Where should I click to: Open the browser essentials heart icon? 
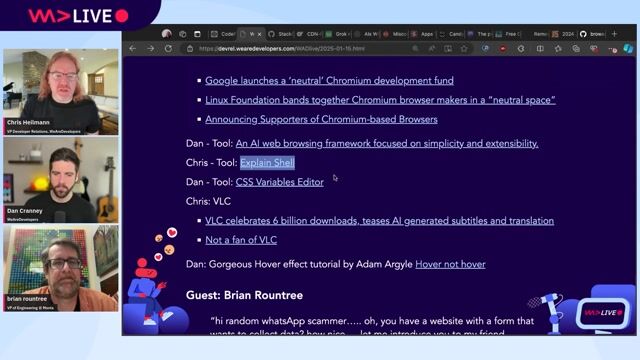click(594, 49)
